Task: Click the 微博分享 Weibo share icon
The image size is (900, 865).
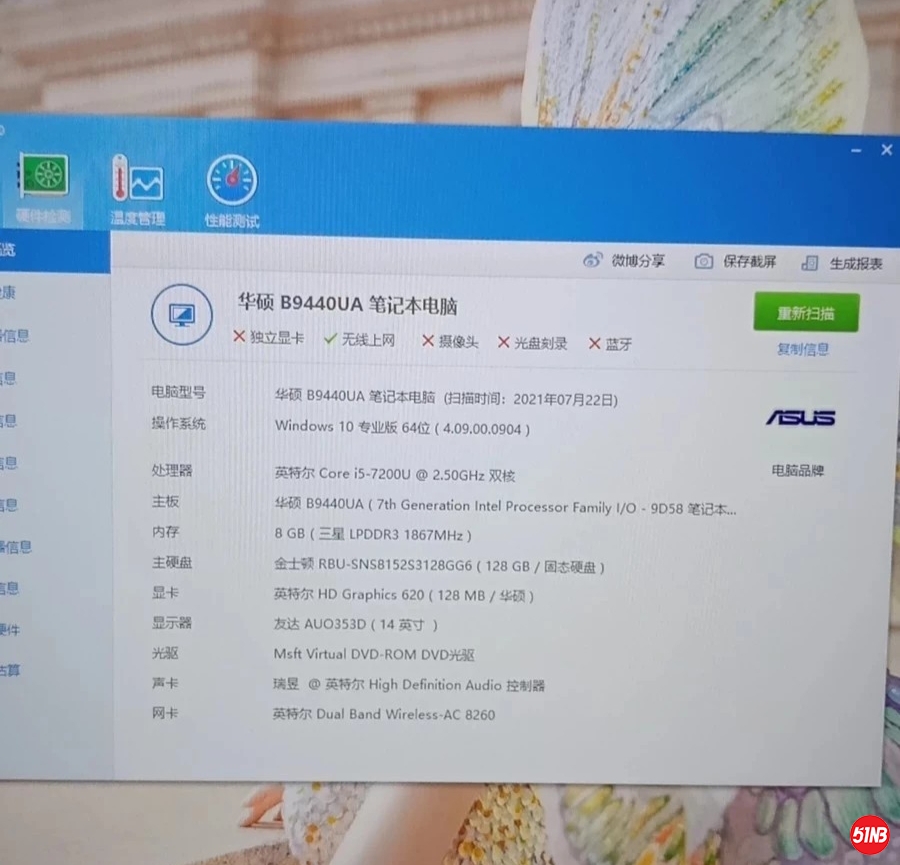Action: (x=592, y=260)
